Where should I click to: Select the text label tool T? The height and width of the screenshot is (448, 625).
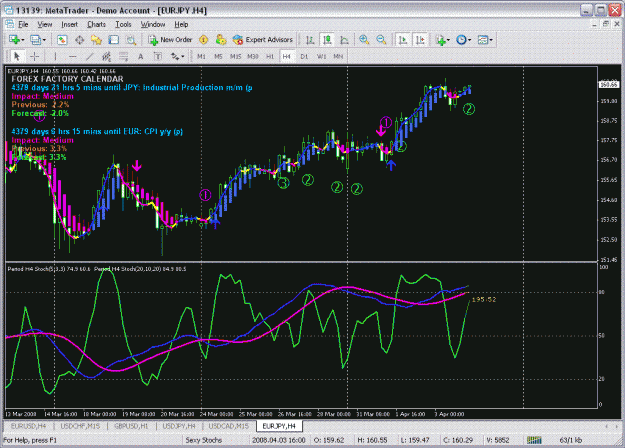tap(158, 57)
